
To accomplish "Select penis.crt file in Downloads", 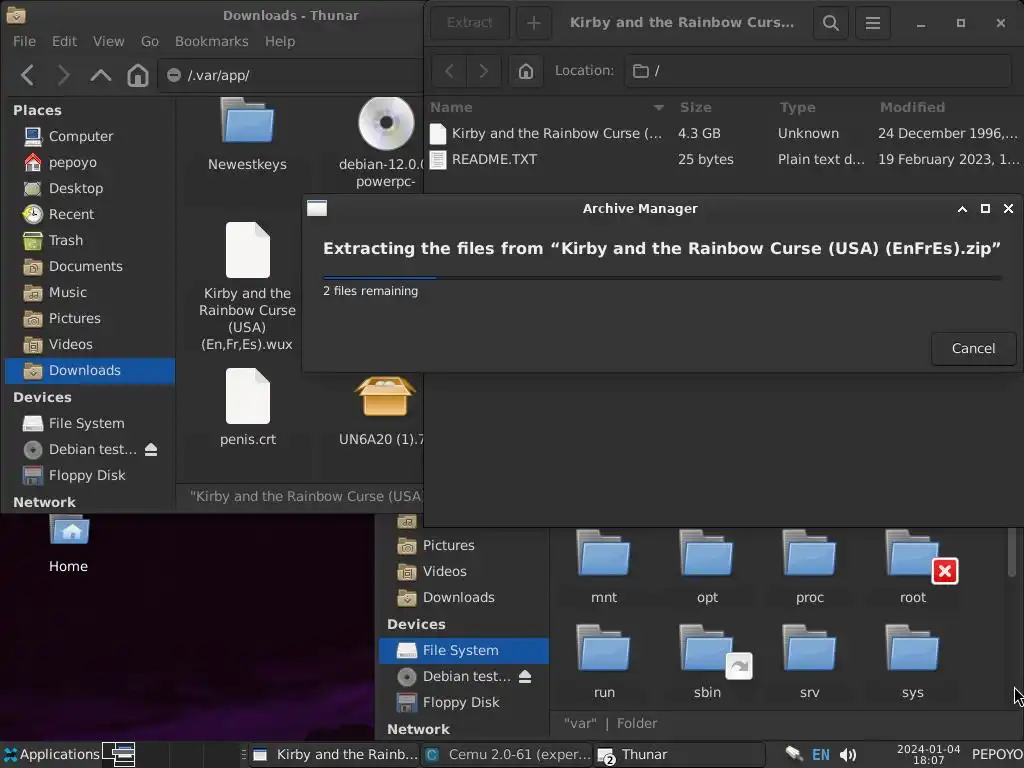I will point(248,408).
